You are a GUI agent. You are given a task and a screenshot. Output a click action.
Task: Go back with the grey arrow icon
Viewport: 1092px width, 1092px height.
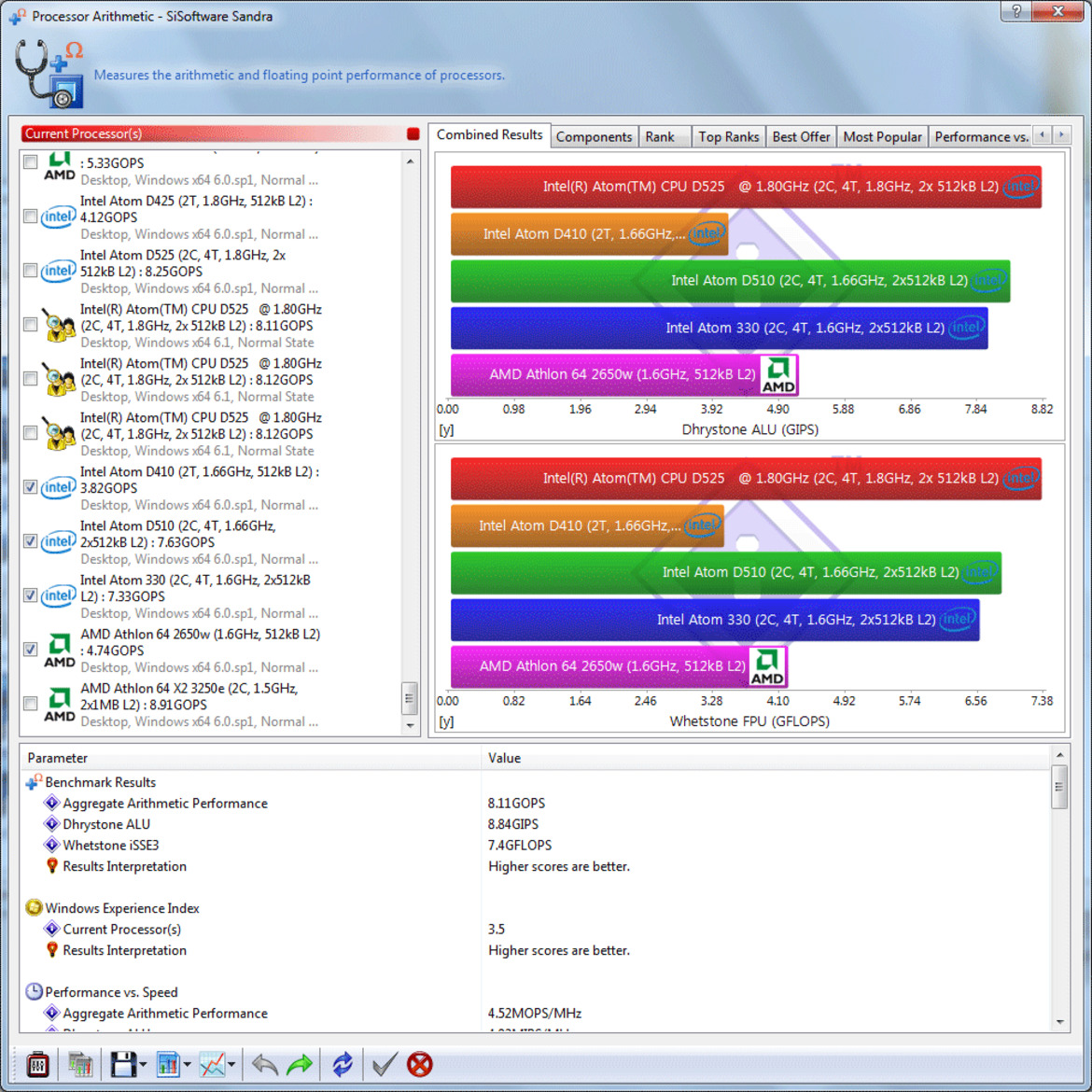[x=265, y=1064]
